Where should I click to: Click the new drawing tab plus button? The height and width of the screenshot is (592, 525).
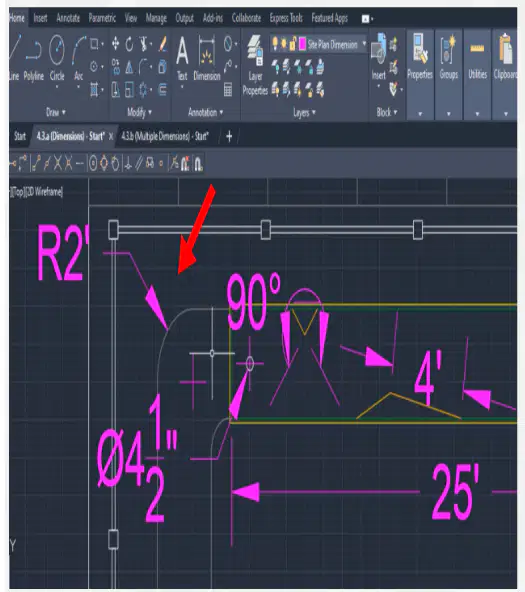[x=229, y=136]
